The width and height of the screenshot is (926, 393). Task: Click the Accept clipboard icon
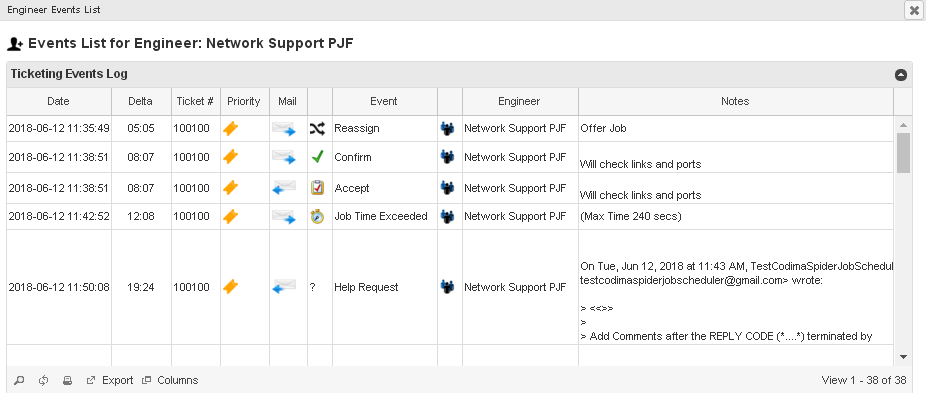pyautogui.click(x=318, y=188)
